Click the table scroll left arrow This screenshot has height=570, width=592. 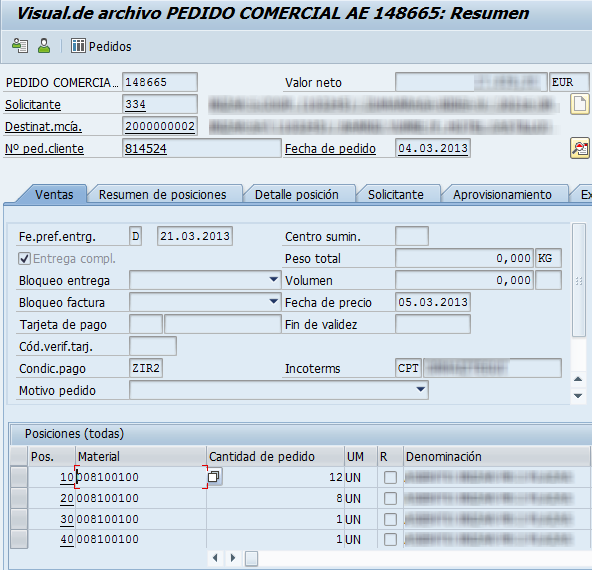pyautogui.click(x=215, y=558)
